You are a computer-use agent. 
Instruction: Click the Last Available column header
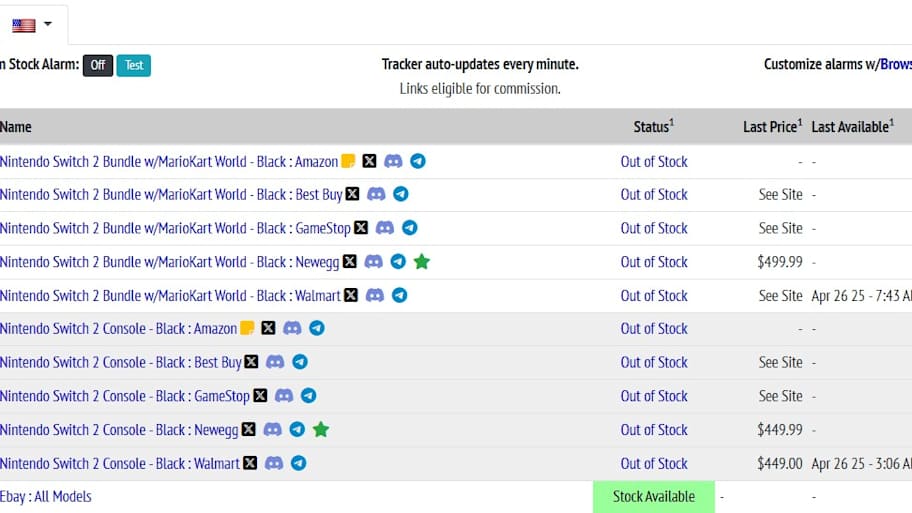[x=853, y=126]
